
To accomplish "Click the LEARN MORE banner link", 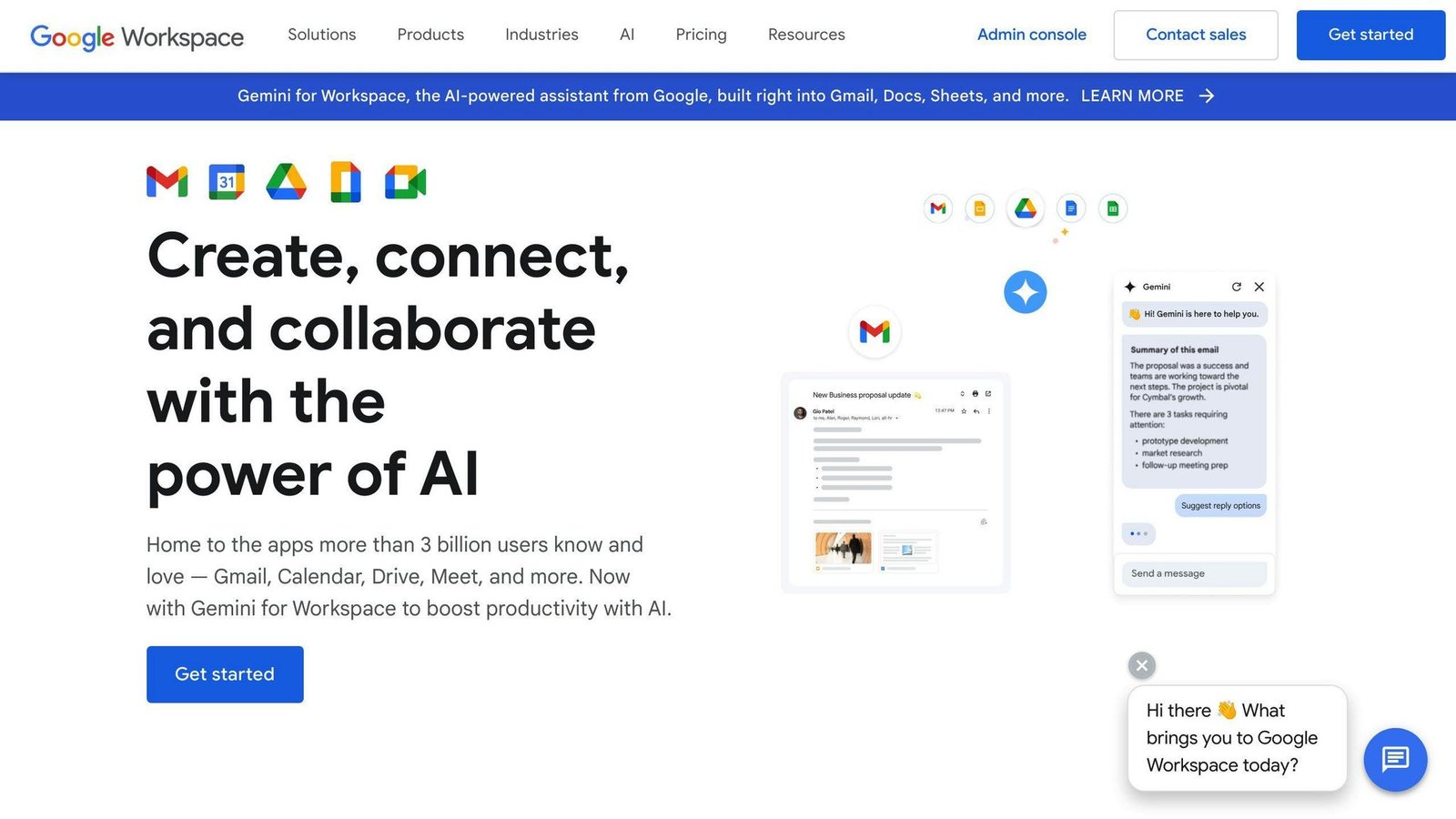I will click(x=1132, y=96).
